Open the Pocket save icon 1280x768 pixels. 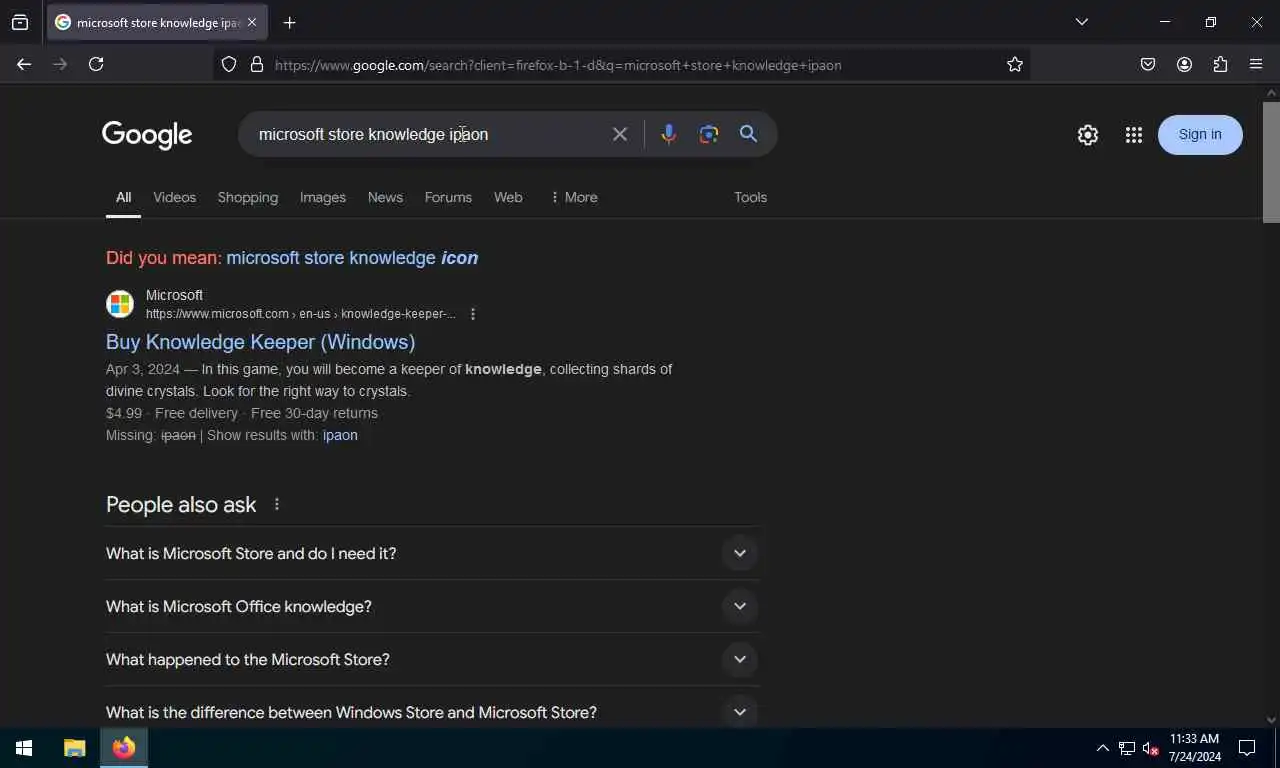(x=1148, y=64)
